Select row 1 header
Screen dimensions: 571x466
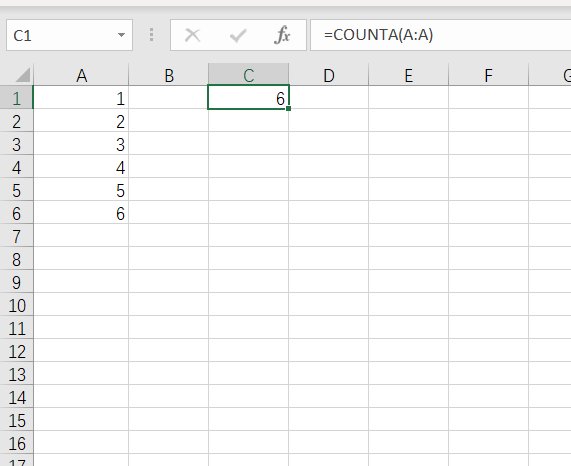coord(16,98)
